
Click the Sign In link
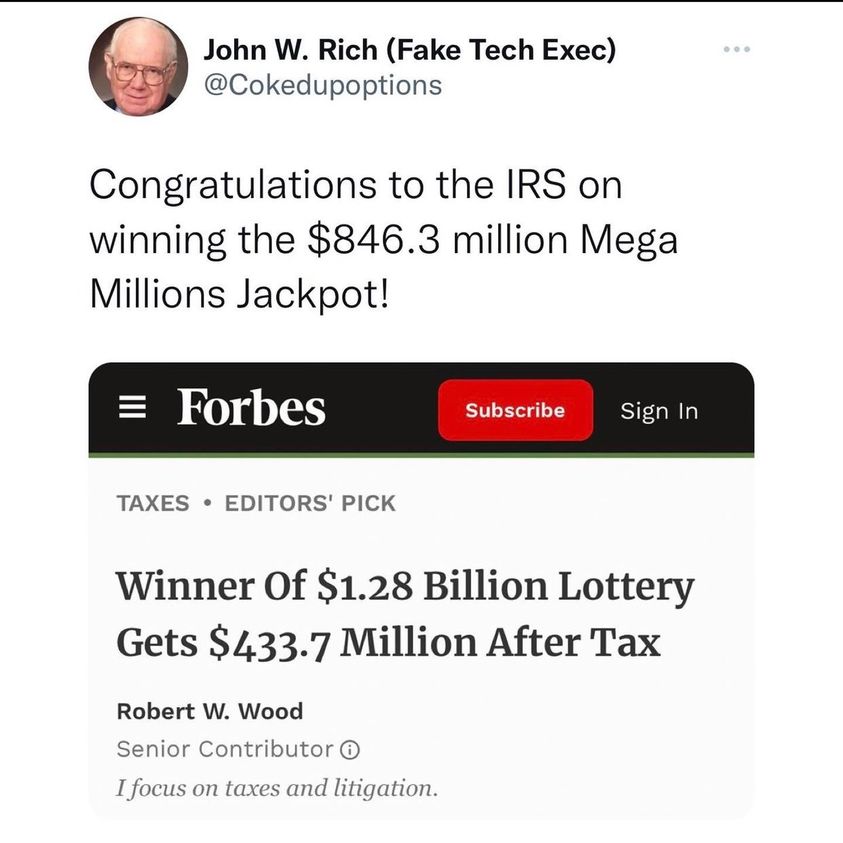659,411
